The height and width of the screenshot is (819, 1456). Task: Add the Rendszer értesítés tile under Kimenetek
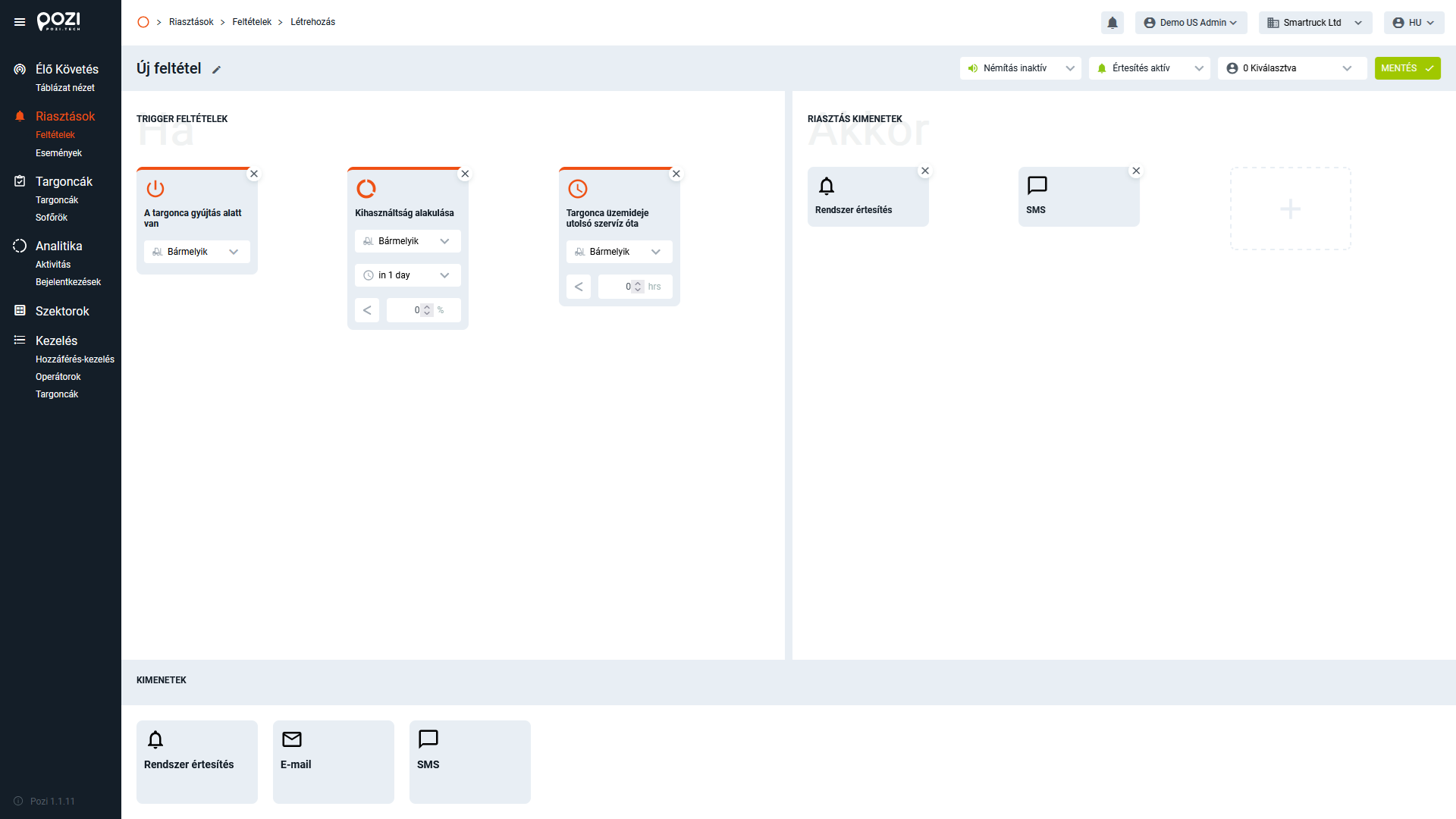[x=196, y=761]
